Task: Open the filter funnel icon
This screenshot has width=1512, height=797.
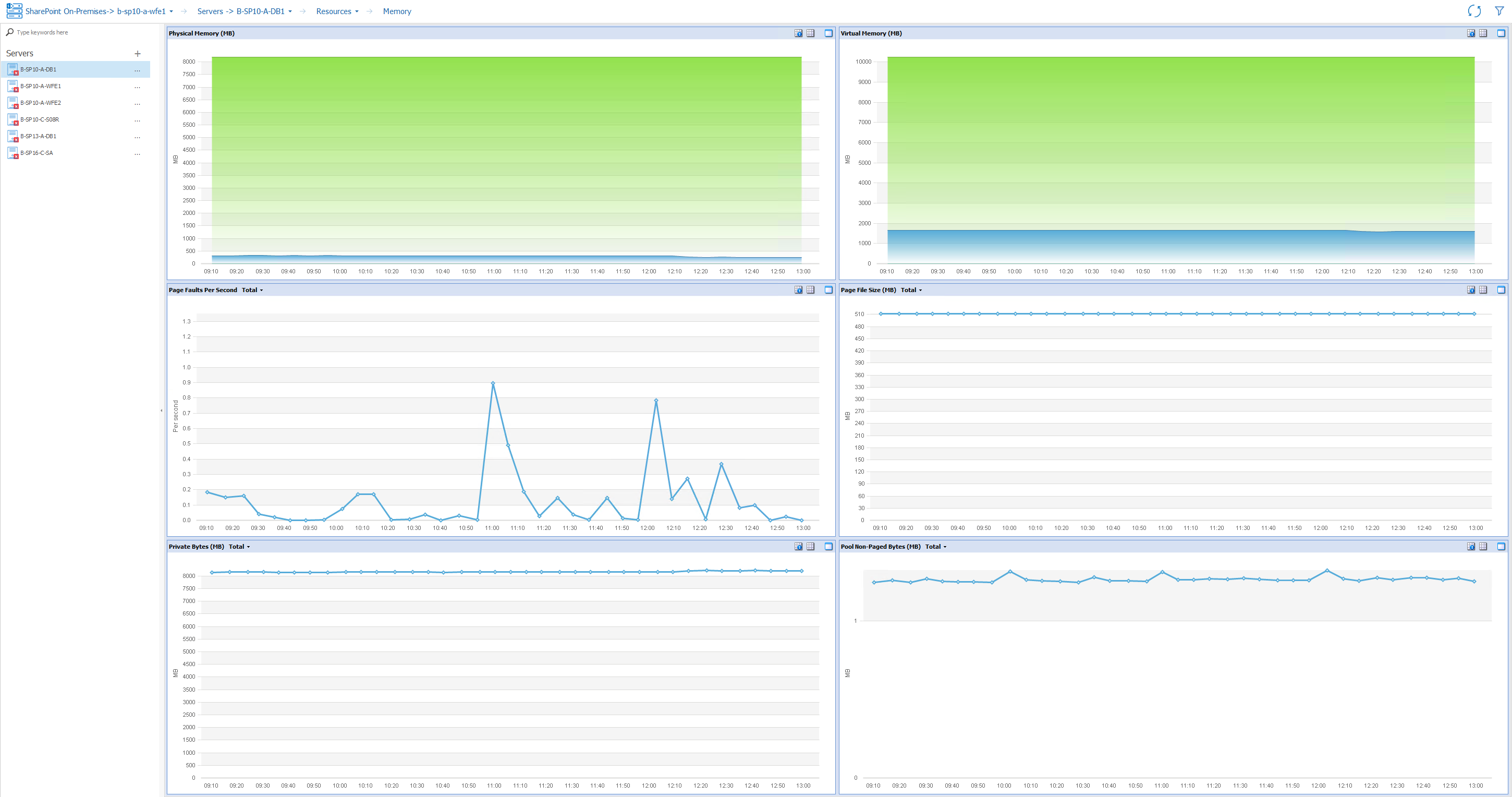Action: [1499, 11]
